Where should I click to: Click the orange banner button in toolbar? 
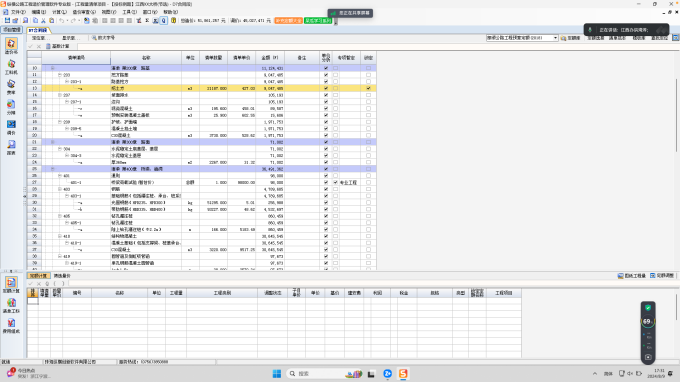click(x=288, y=20)
